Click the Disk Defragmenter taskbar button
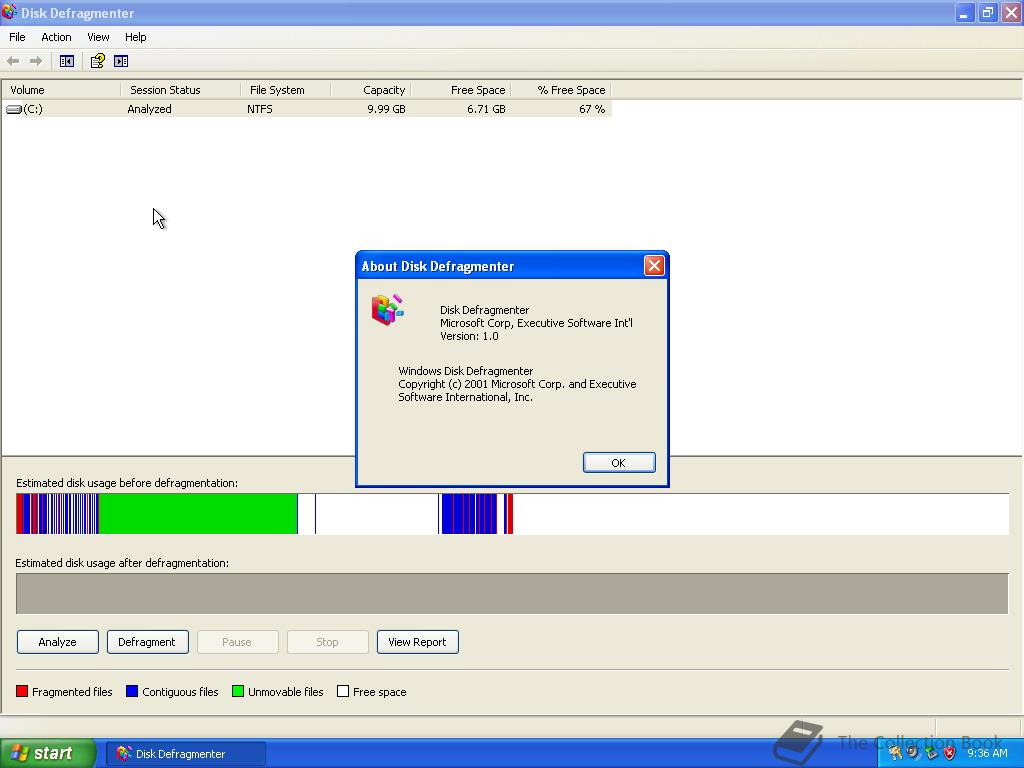The image size is (1024, 768). tap(186, 754)
